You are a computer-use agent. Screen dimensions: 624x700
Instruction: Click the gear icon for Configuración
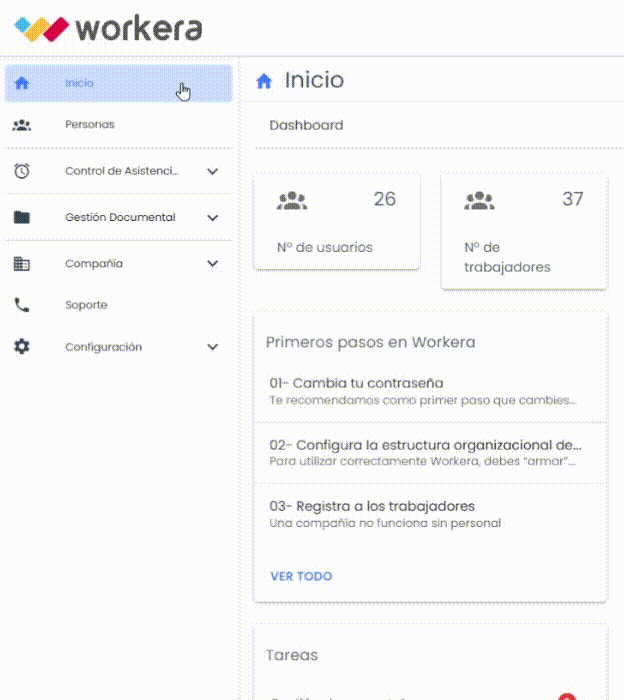[x=22, y=346]
